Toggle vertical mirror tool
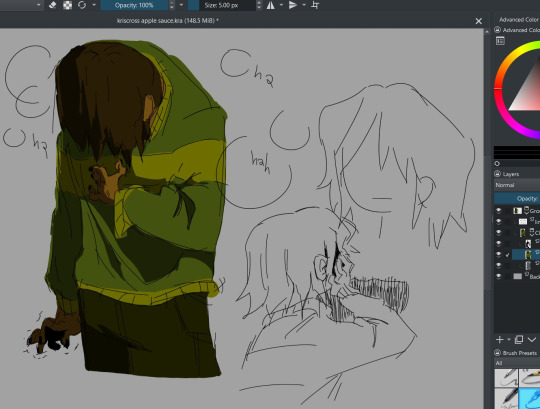 [x=293, y=5]
